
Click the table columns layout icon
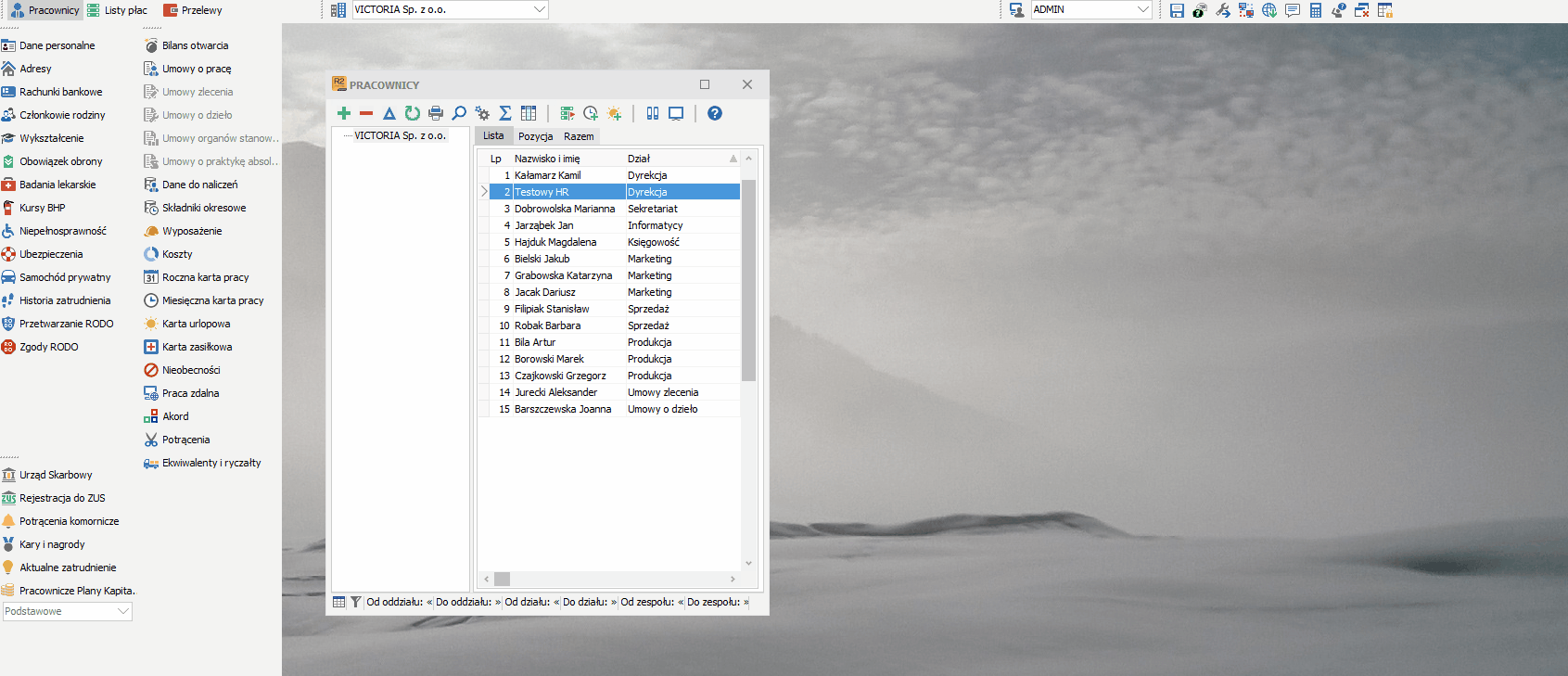[529, 113]
